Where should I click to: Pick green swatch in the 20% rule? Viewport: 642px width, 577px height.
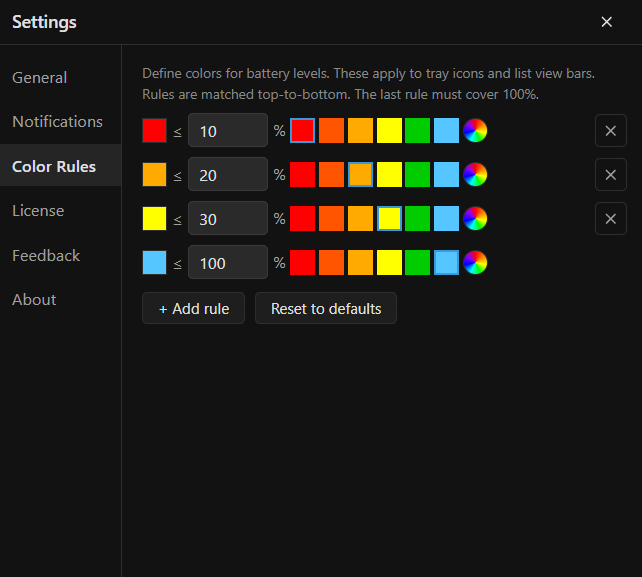418,174
